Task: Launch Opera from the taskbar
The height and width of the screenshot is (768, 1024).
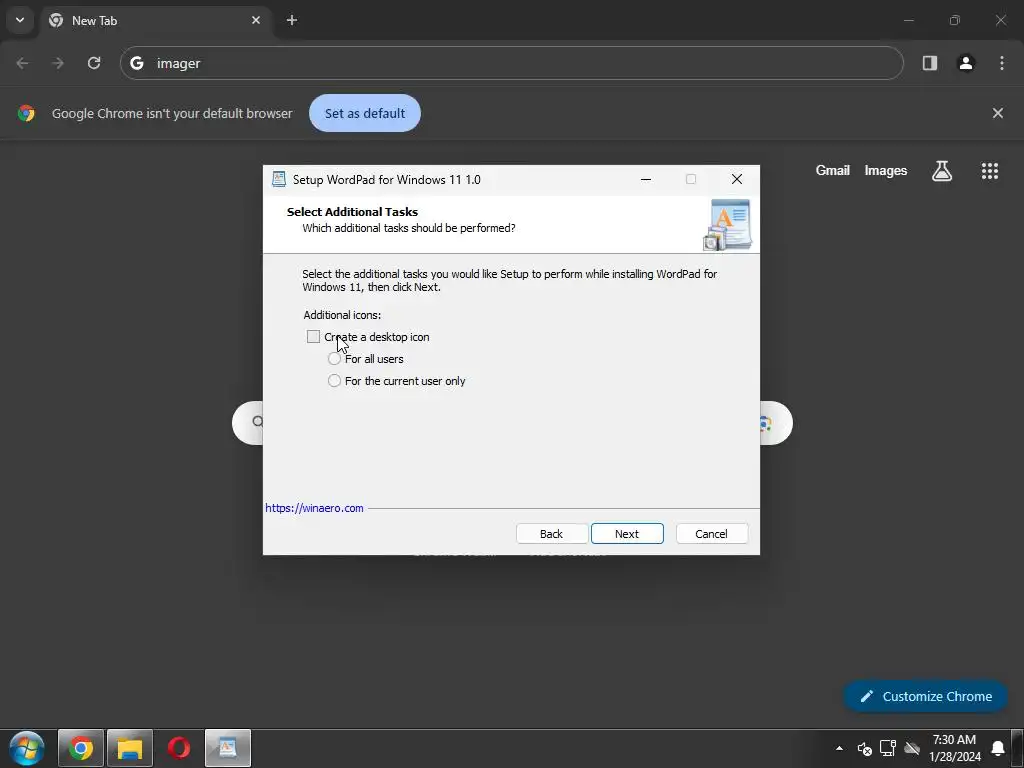Action: (179, 748)
